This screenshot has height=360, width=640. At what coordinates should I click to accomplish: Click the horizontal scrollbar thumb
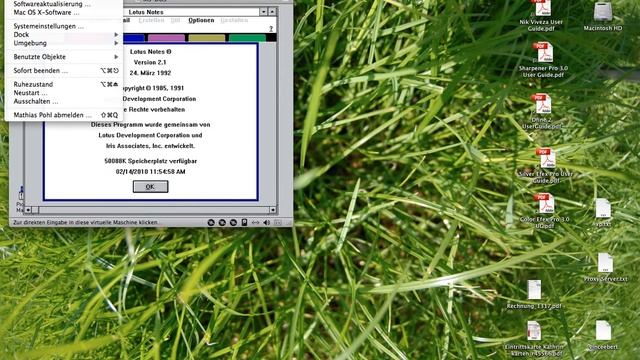(x=35, y=210)
